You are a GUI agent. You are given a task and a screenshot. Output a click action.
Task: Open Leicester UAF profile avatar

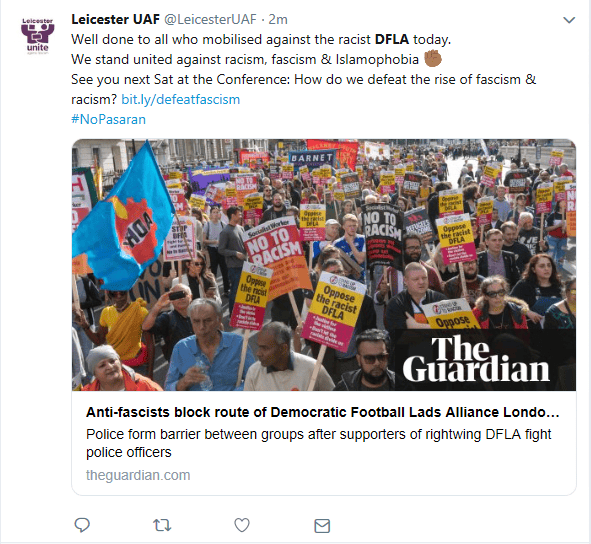[x=37, y=36]
